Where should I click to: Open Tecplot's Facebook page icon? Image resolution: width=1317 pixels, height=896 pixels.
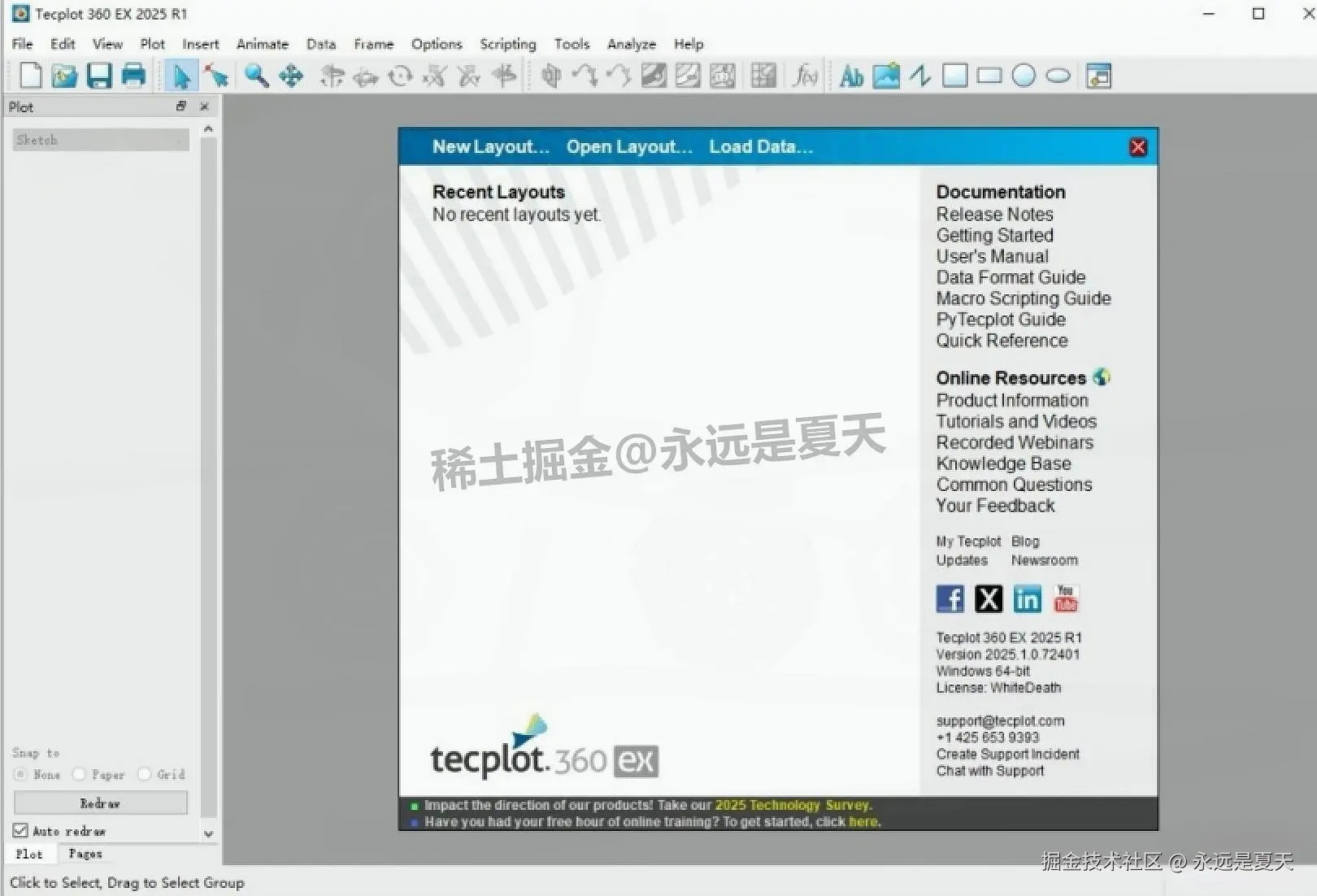[x=950, y=598]
